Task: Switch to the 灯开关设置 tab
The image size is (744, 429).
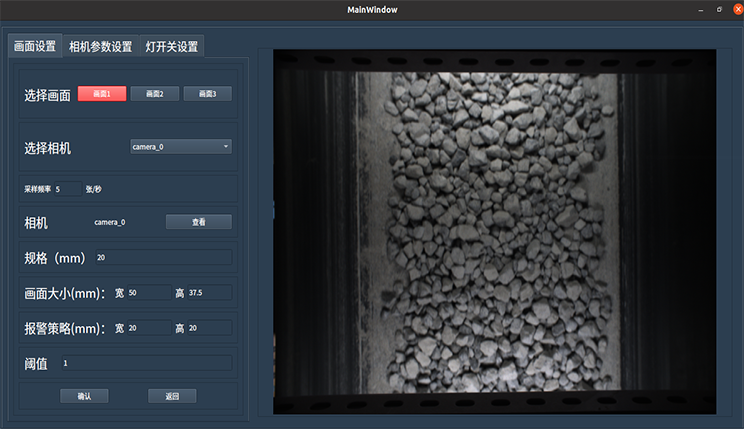Action: click(171, 46)
